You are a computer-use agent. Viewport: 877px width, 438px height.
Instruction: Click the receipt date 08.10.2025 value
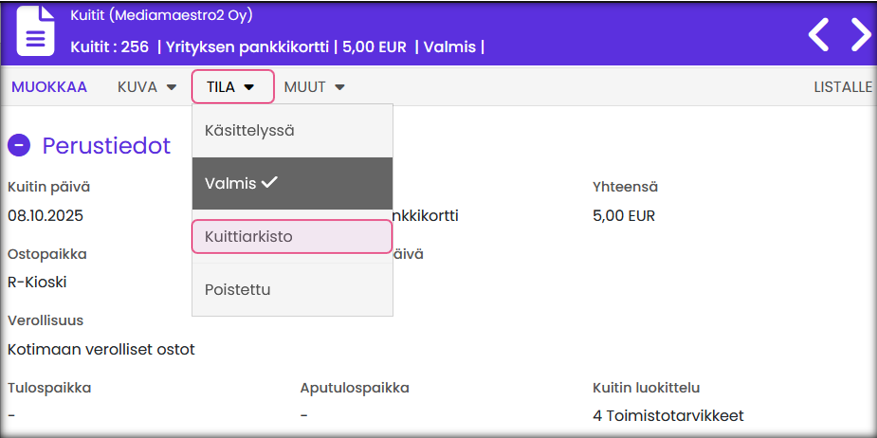(x=46, y=215)
